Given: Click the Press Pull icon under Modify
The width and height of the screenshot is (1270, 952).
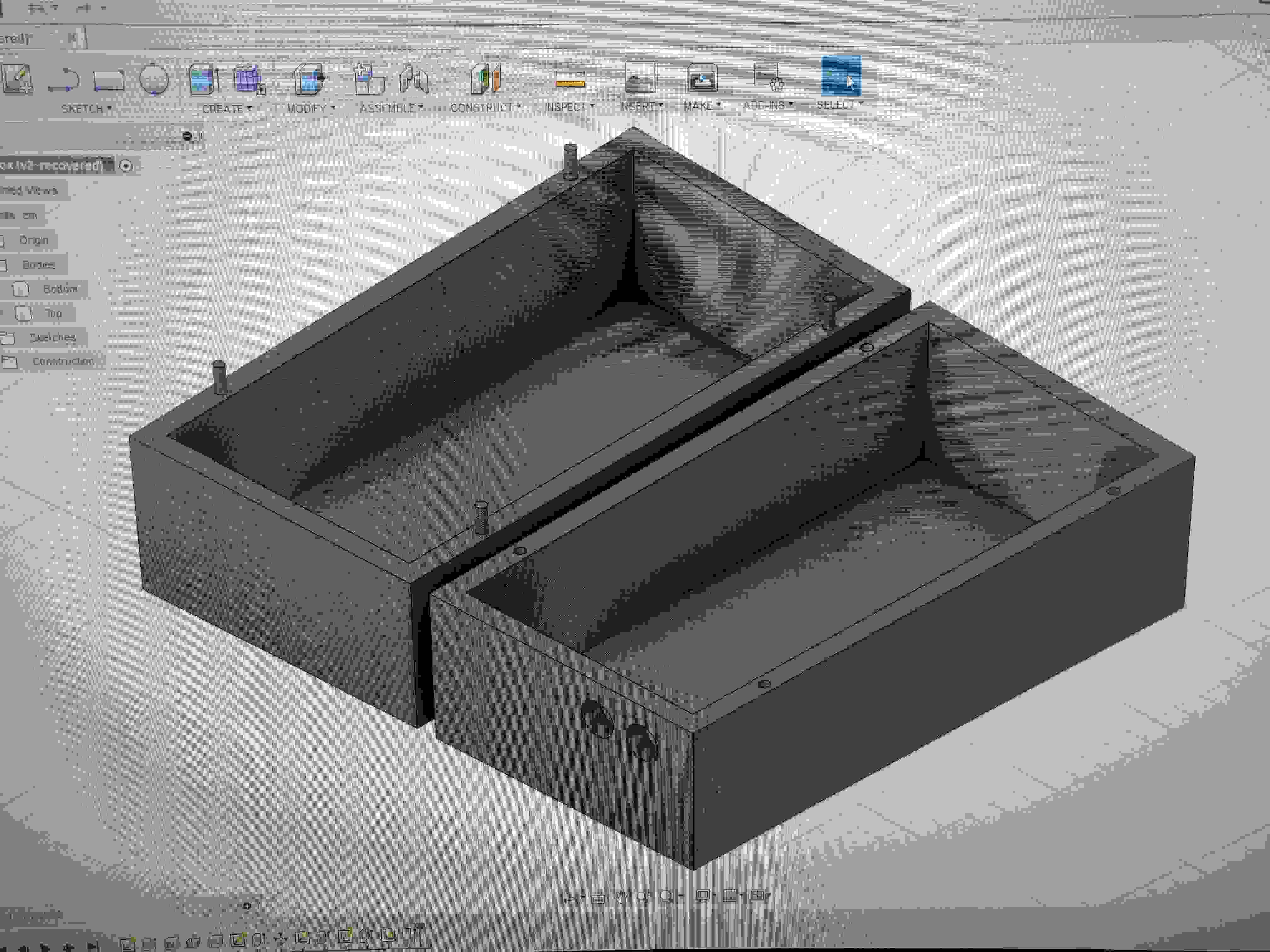Looking at the screenshot, I should [309, 79].
